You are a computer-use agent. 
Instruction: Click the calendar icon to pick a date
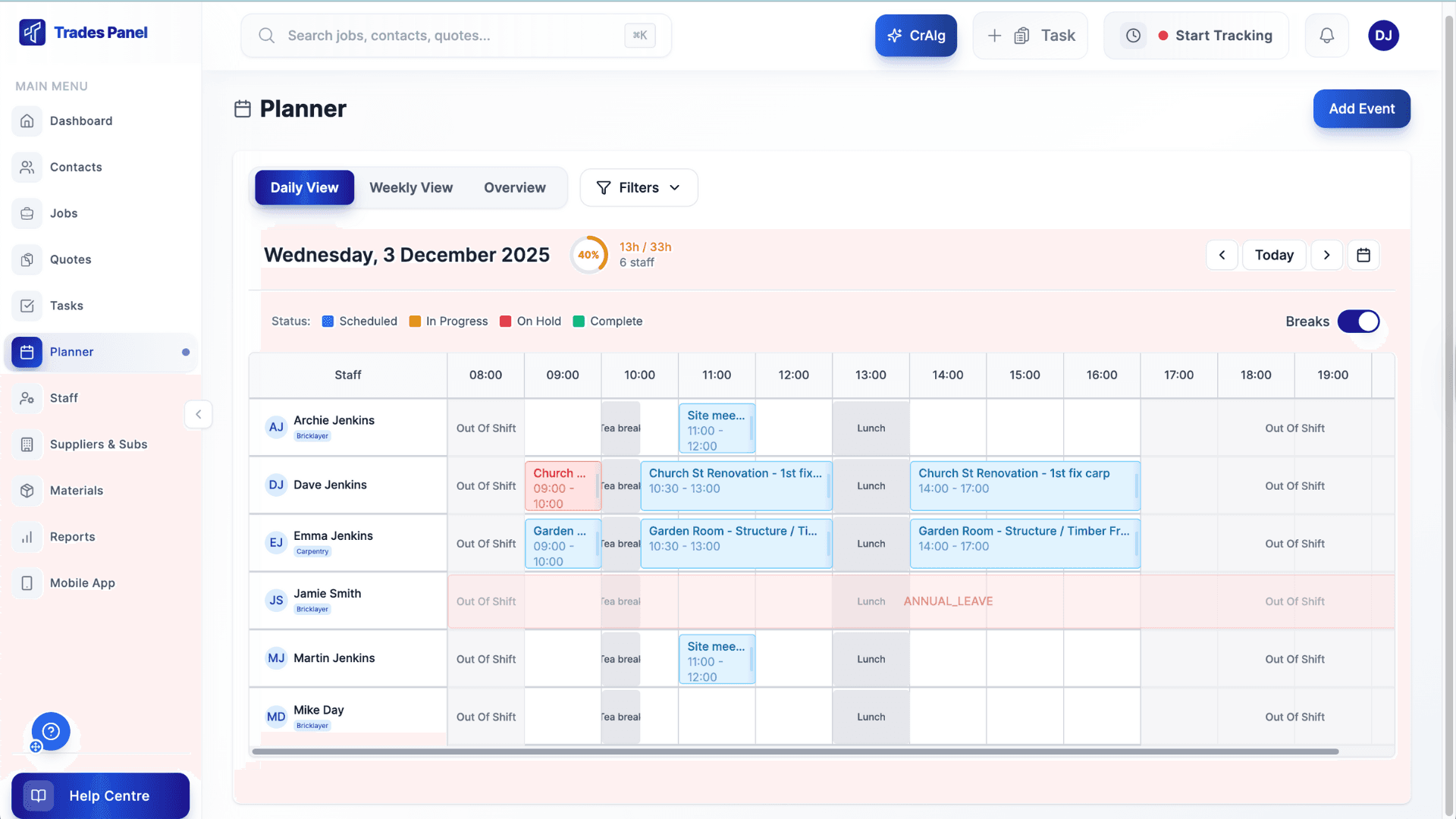coord(1363,255)
